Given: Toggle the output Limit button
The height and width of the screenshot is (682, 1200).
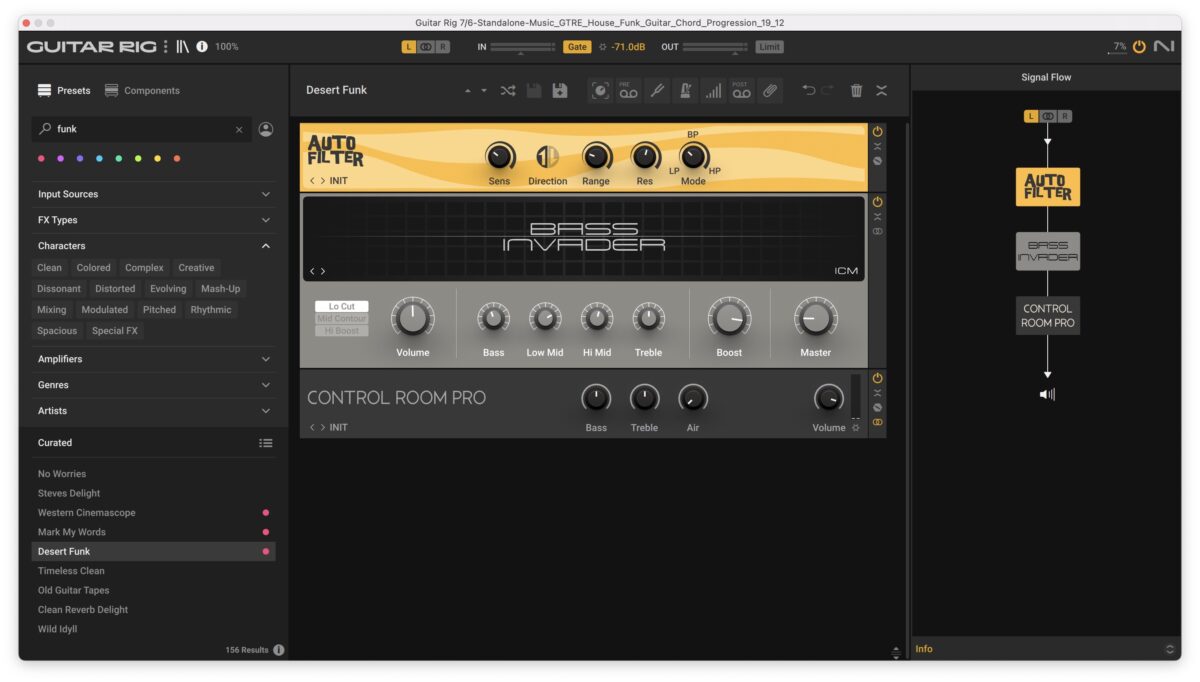Looking at the screenshot, I should tap(769, 47).
